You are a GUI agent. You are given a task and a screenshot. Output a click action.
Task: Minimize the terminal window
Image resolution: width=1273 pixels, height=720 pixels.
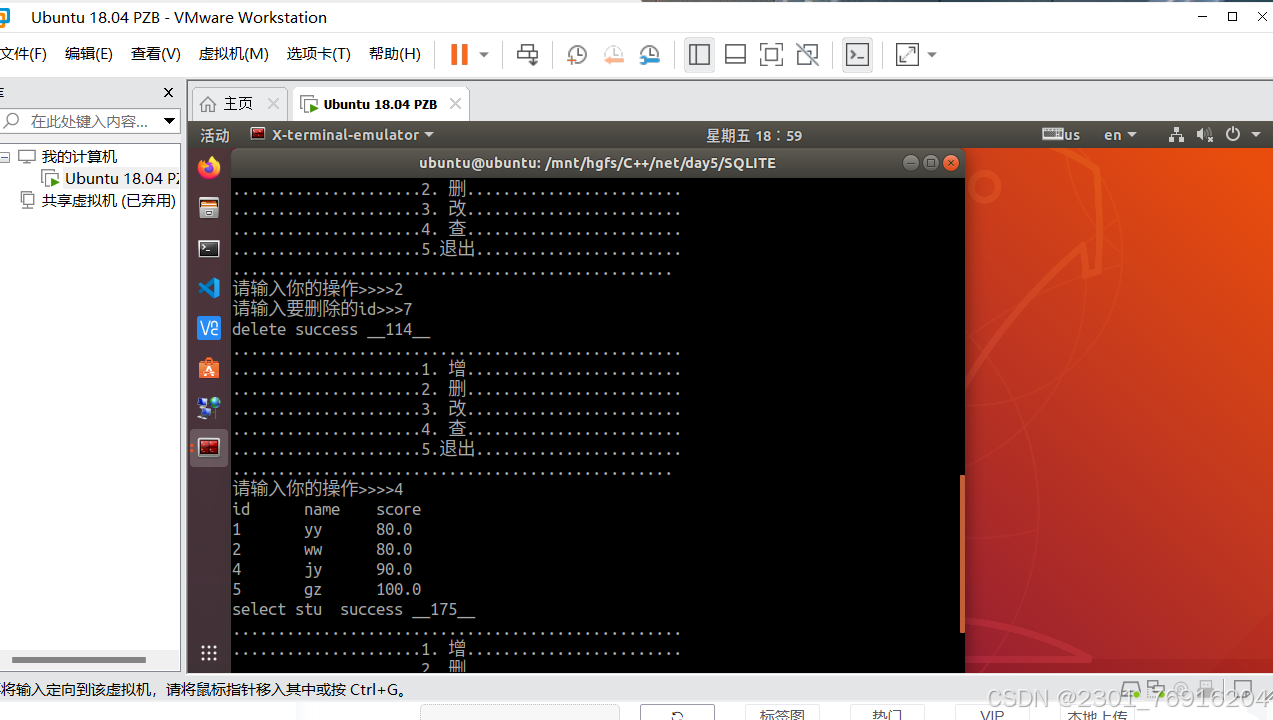(x=910, y=163)
